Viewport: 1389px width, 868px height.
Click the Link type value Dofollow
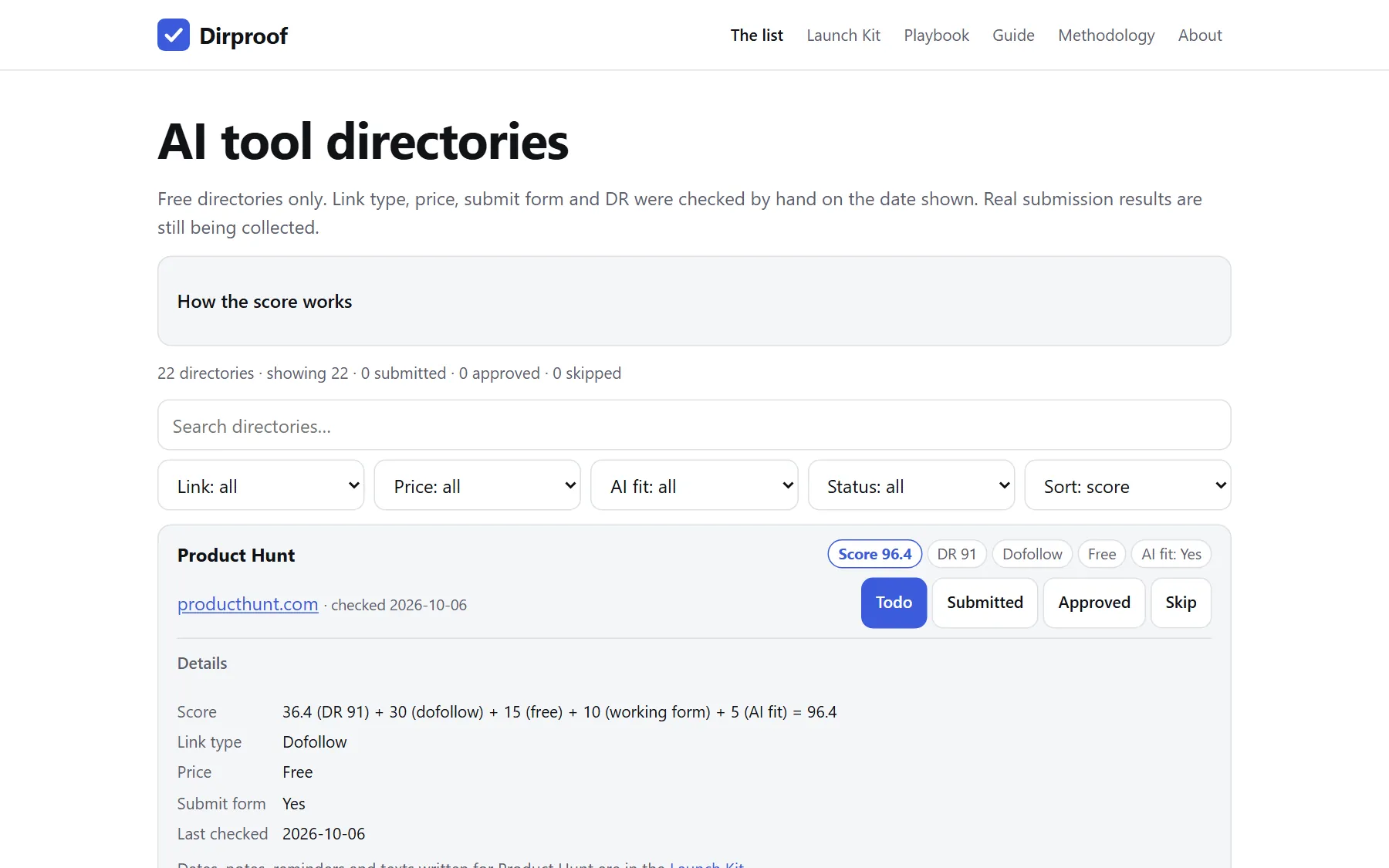pyautogui.click(x=315, y=742)
